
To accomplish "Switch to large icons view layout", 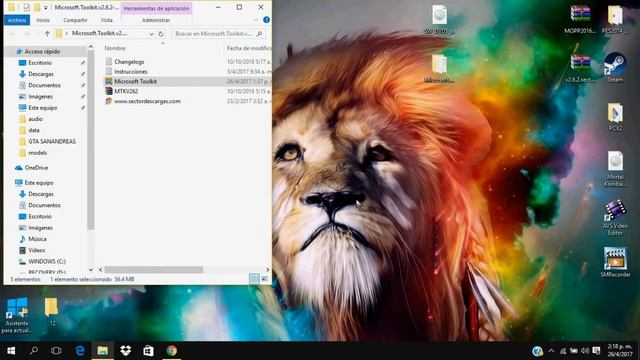I will click(x=265, y=279).
